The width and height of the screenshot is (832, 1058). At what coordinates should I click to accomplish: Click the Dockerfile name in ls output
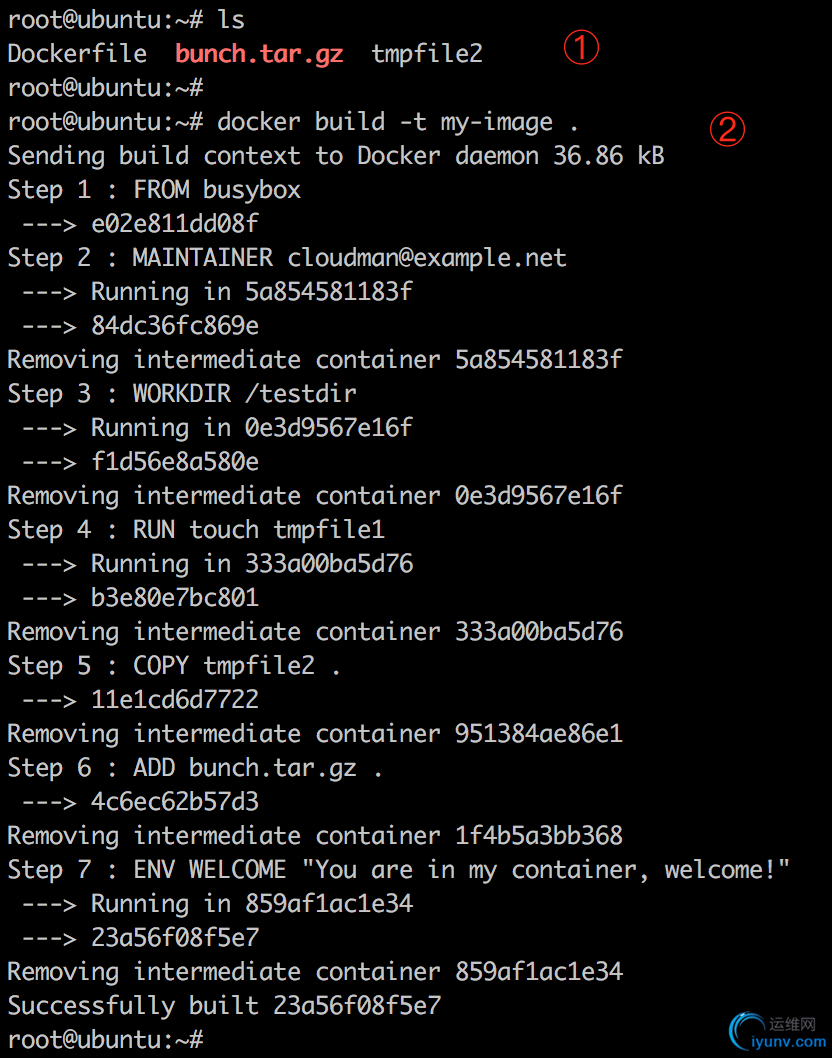[x=77, y=53]
